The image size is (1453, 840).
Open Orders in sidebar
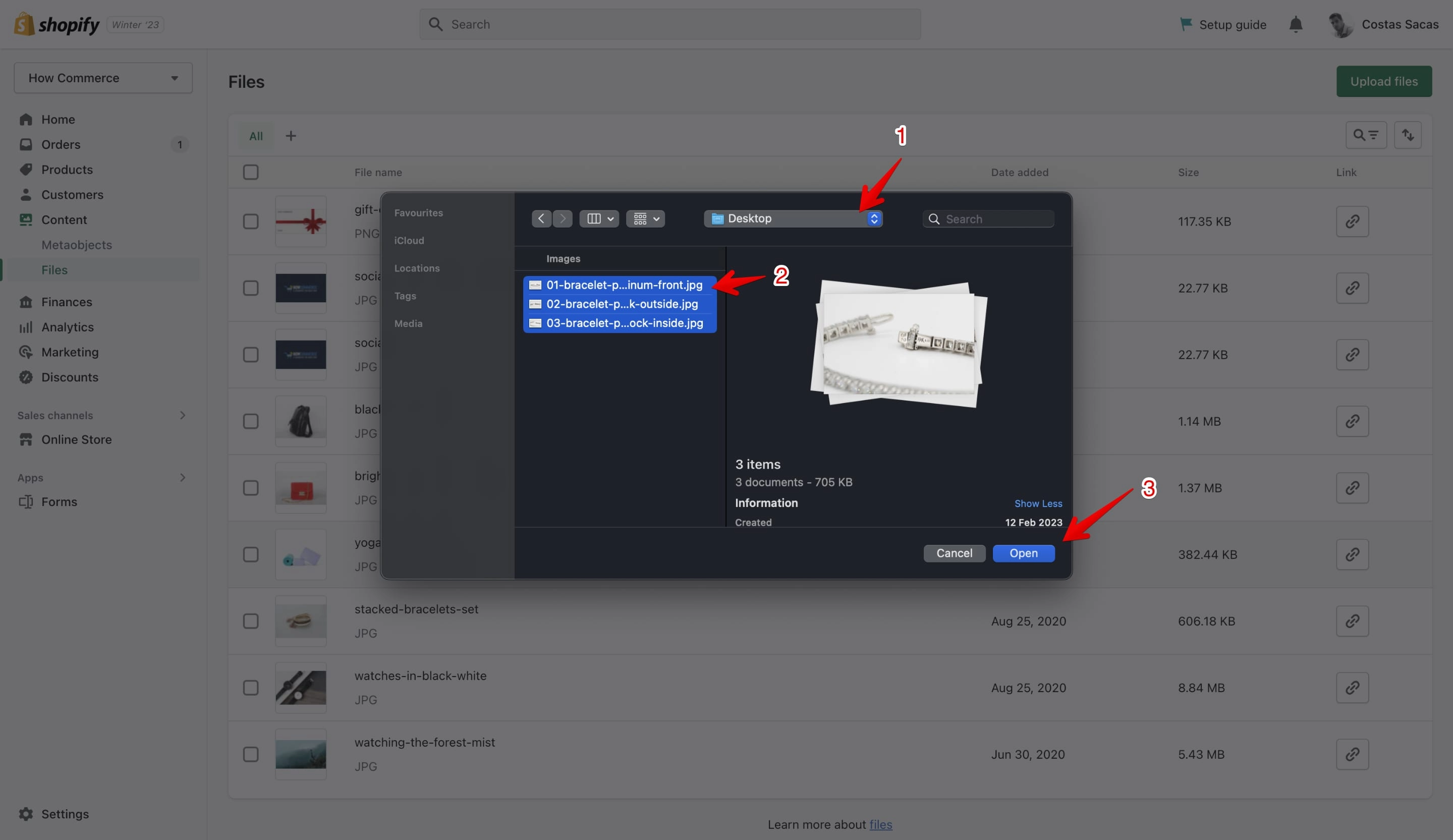point(61,144)
